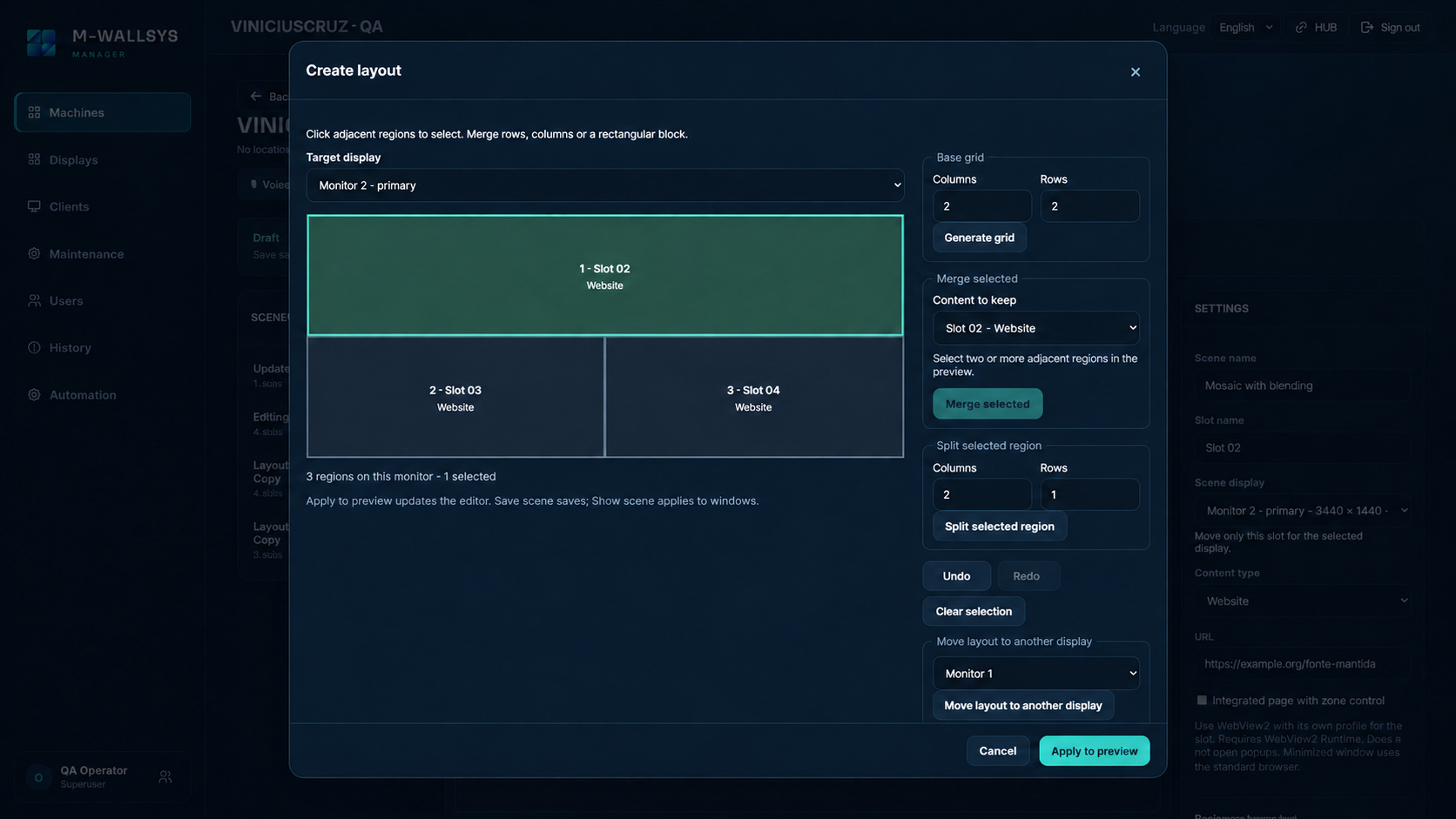The height and width of the screenshot is (819, 1456).
Task: Click the Split selected region button
Action: click(x=1000, y=527)
